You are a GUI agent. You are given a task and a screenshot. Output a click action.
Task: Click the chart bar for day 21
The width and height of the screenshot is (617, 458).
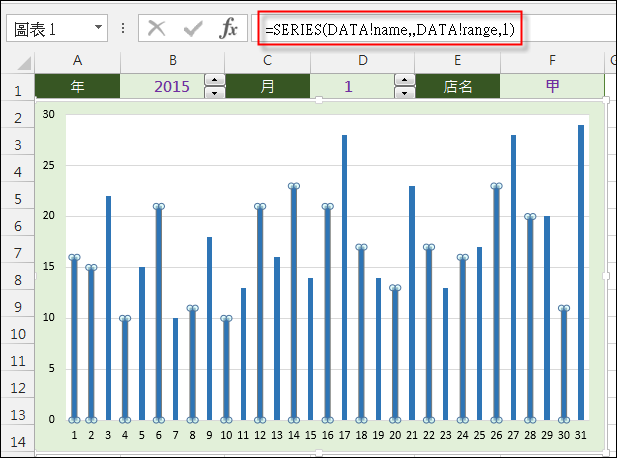[412, 303]
